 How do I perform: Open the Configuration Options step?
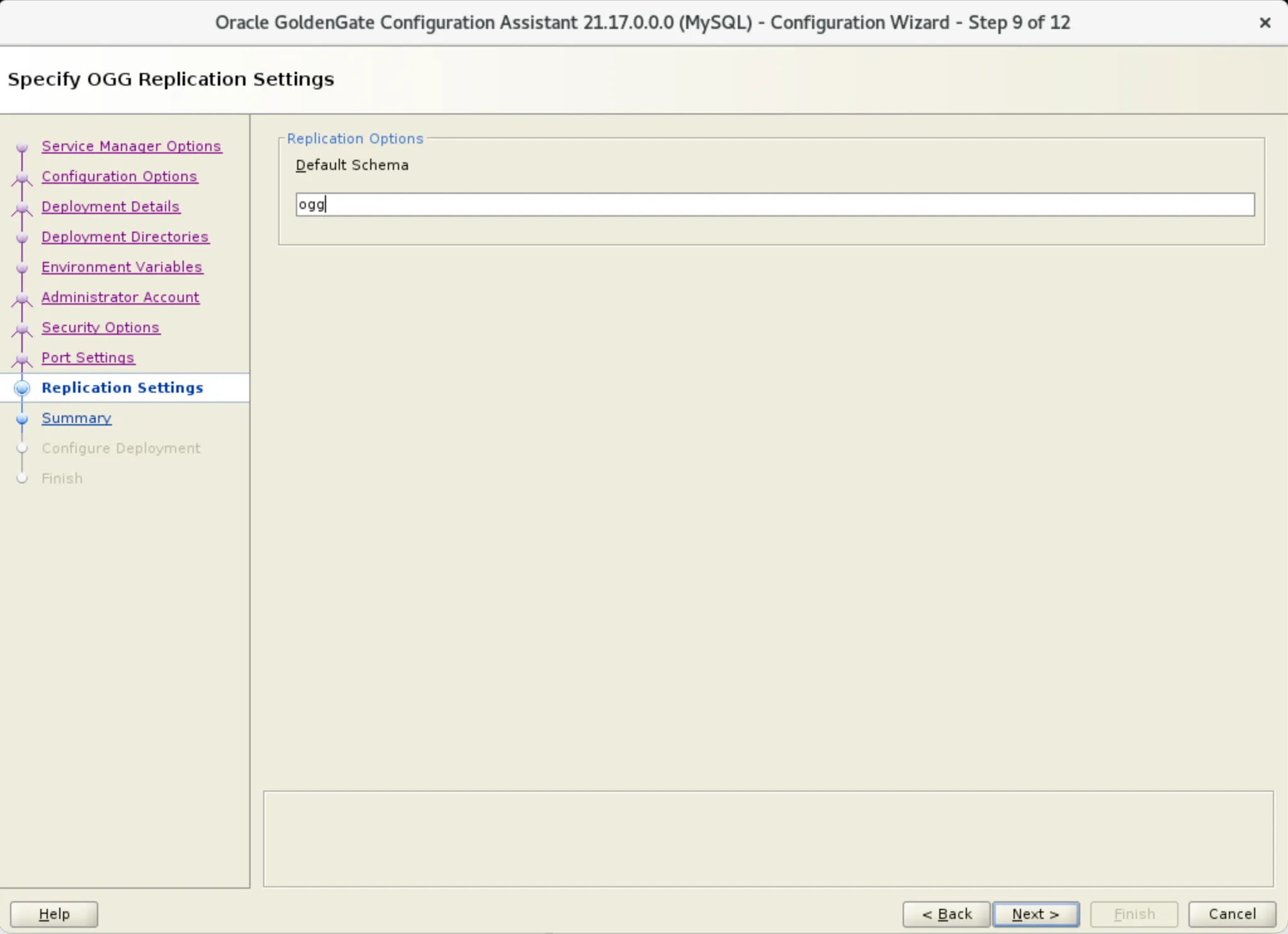120,176
